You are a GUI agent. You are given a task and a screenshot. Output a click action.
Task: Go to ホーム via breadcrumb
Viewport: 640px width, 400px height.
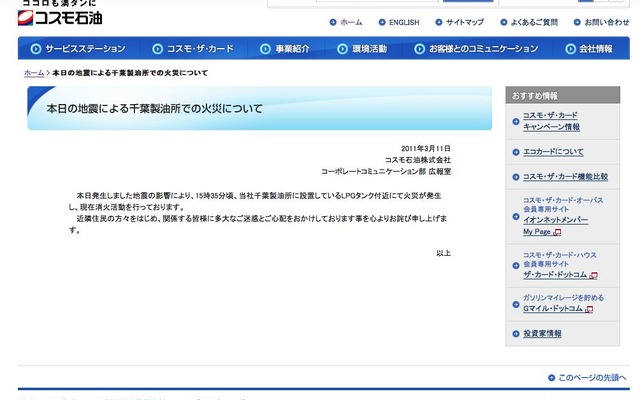pos(34,73)
